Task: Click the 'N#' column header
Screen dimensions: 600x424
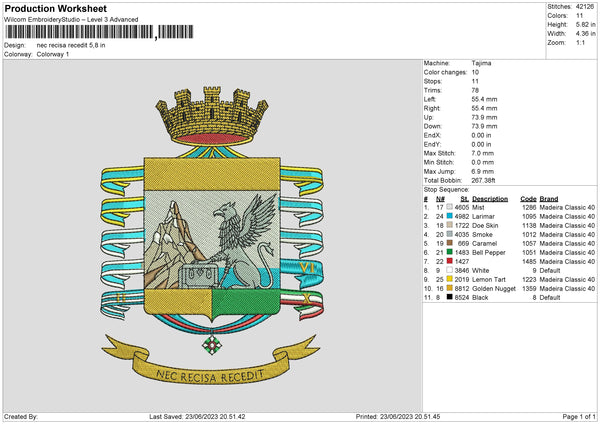Action: pyautogui.click(x=440, y=199)
